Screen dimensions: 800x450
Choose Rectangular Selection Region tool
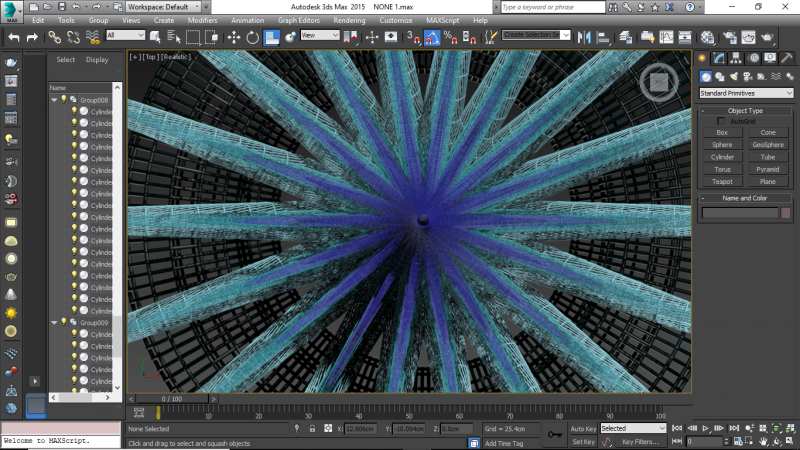point(193,37)
